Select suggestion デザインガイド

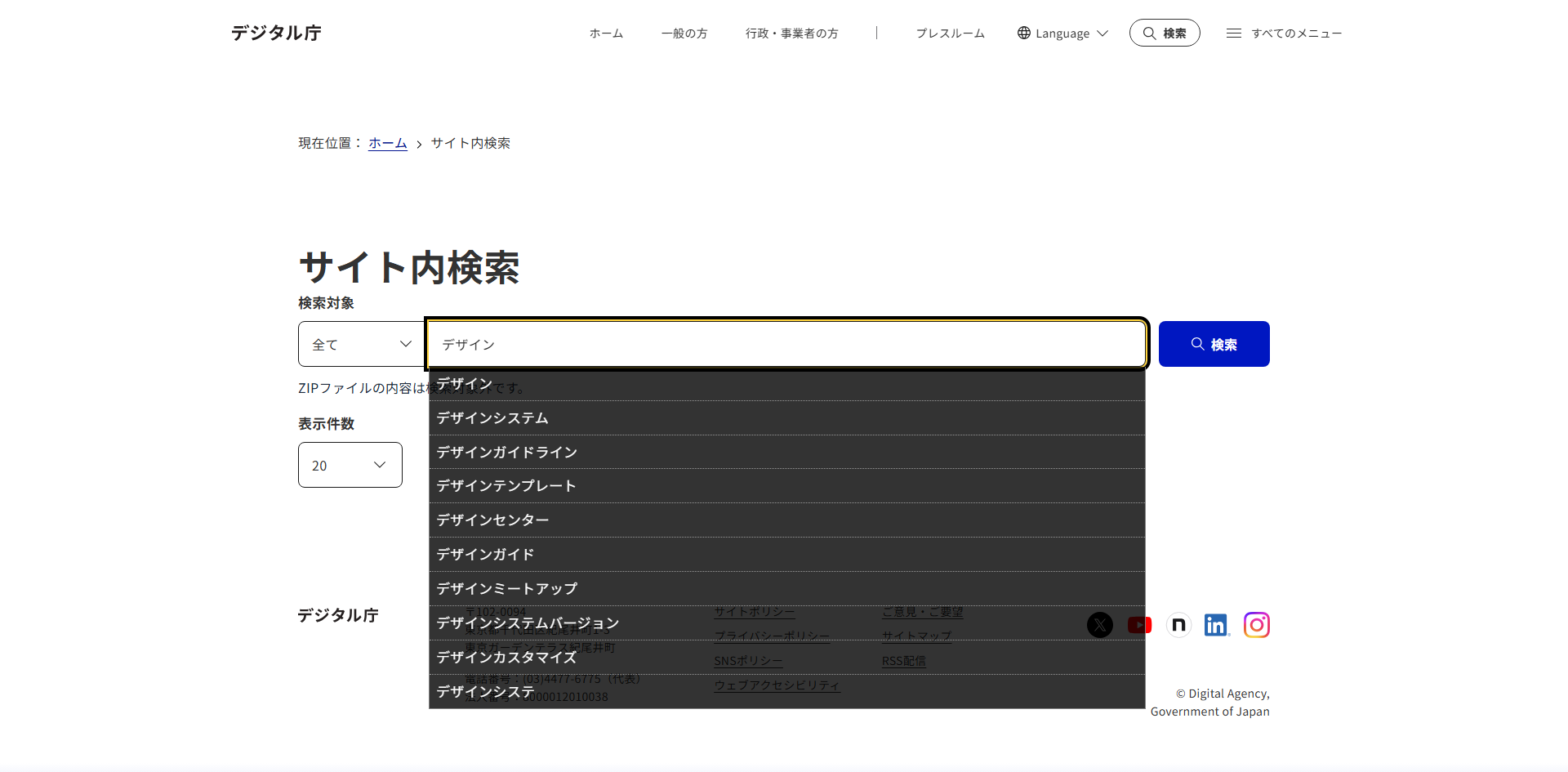786,555
